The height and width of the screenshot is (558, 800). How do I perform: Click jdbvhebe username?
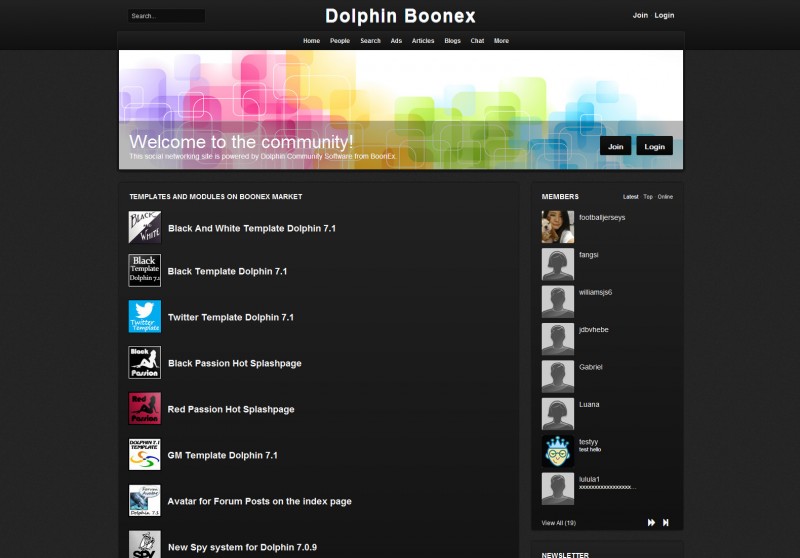[x=594, y=329]
